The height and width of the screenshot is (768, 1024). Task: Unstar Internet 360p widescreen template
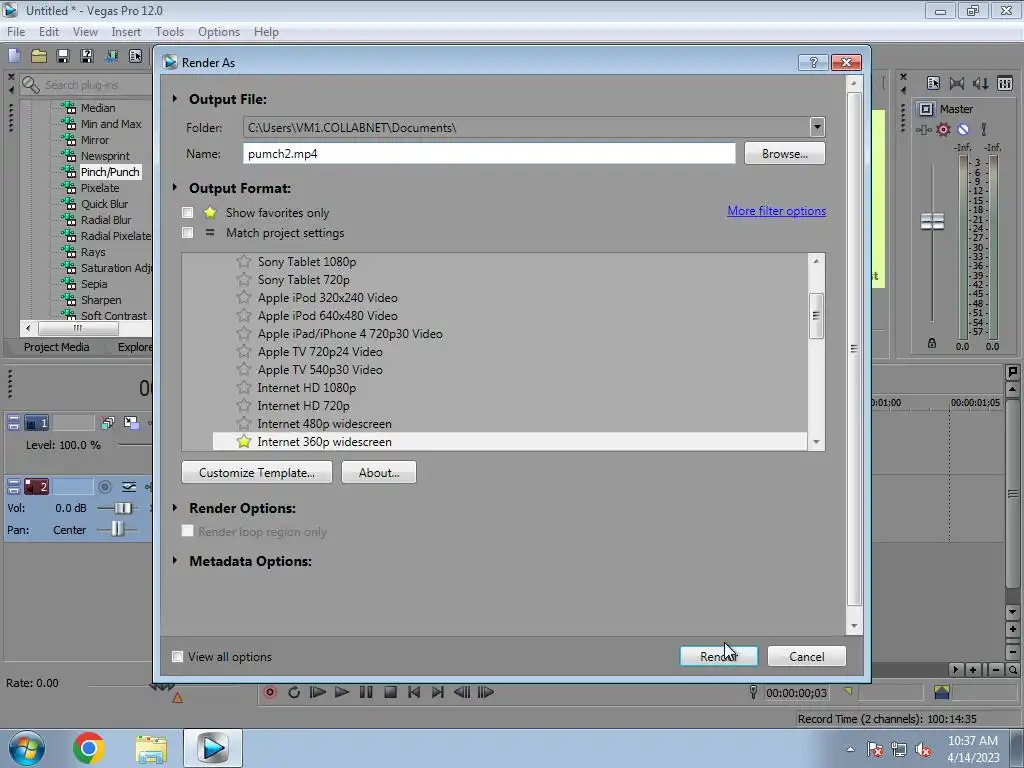(x=244, y=441)
